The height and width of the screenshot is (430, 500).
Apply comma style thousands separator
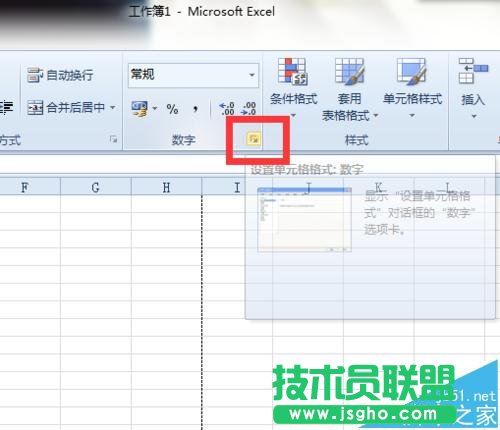pyautogui.click(x=195, y=108)
